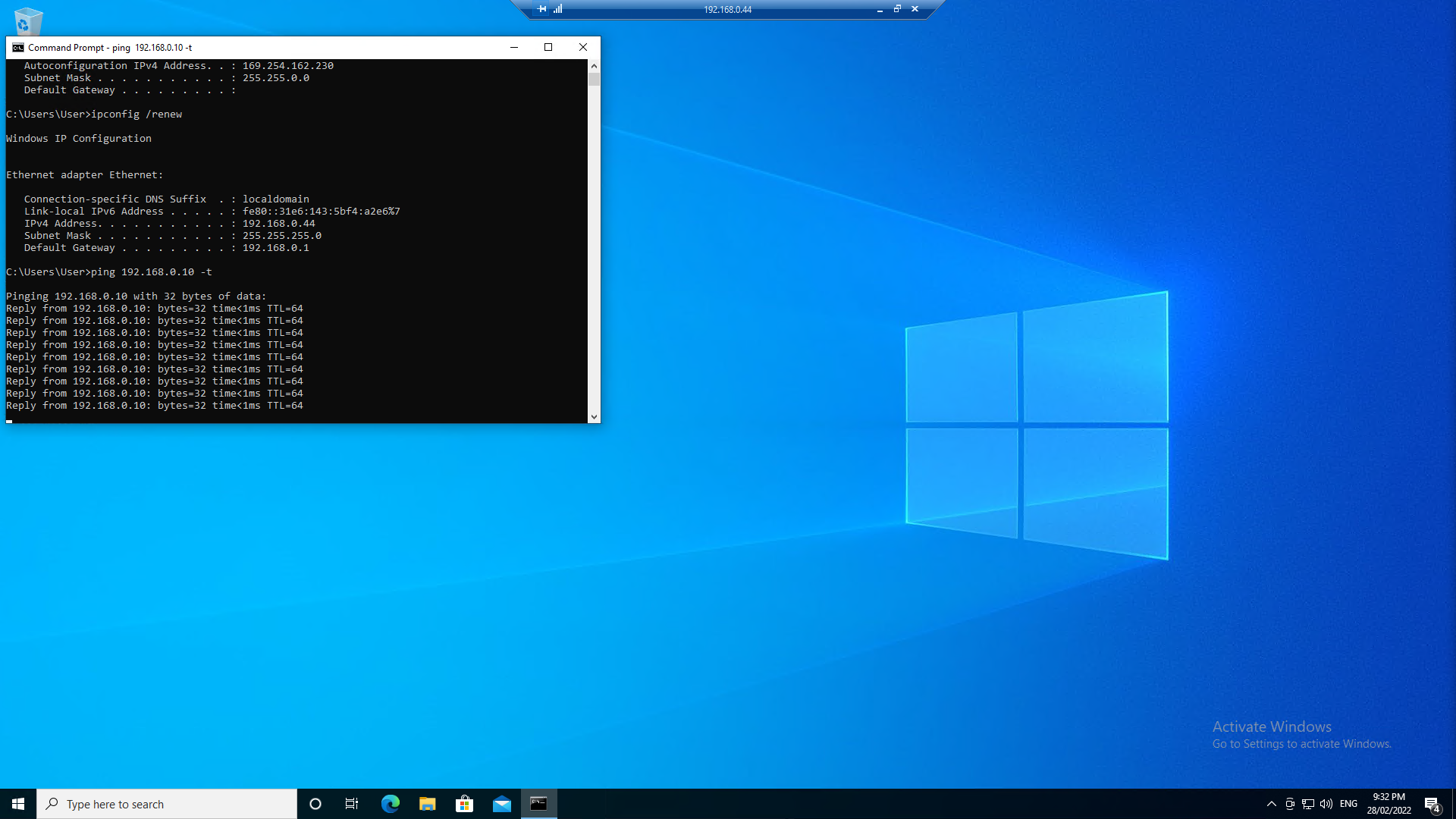Open Task View on the taskbar
This screenshot has height=819, width=1456.
[x=352, y=804]
